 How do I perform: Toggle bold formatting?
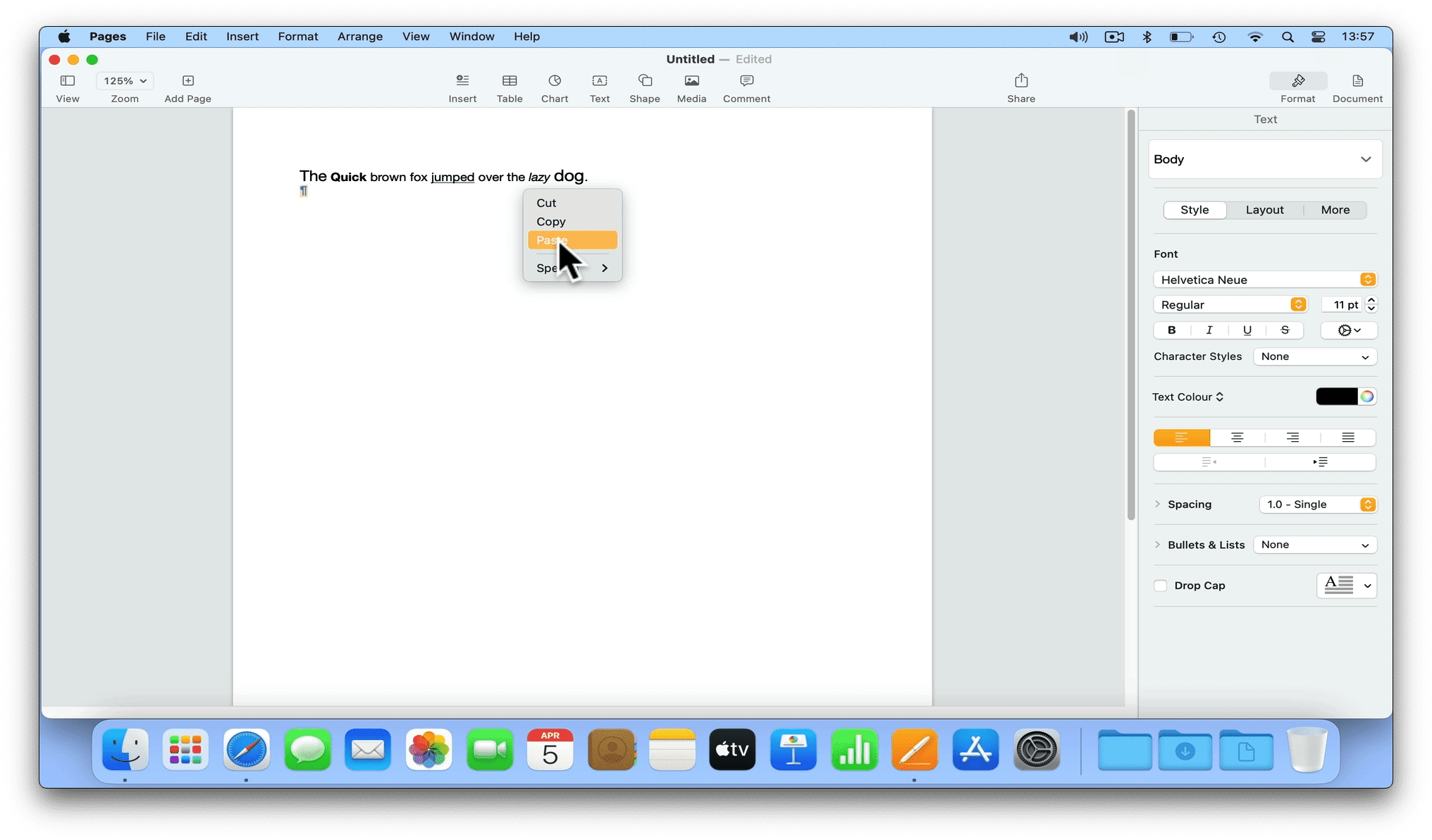click(1171, 330)
